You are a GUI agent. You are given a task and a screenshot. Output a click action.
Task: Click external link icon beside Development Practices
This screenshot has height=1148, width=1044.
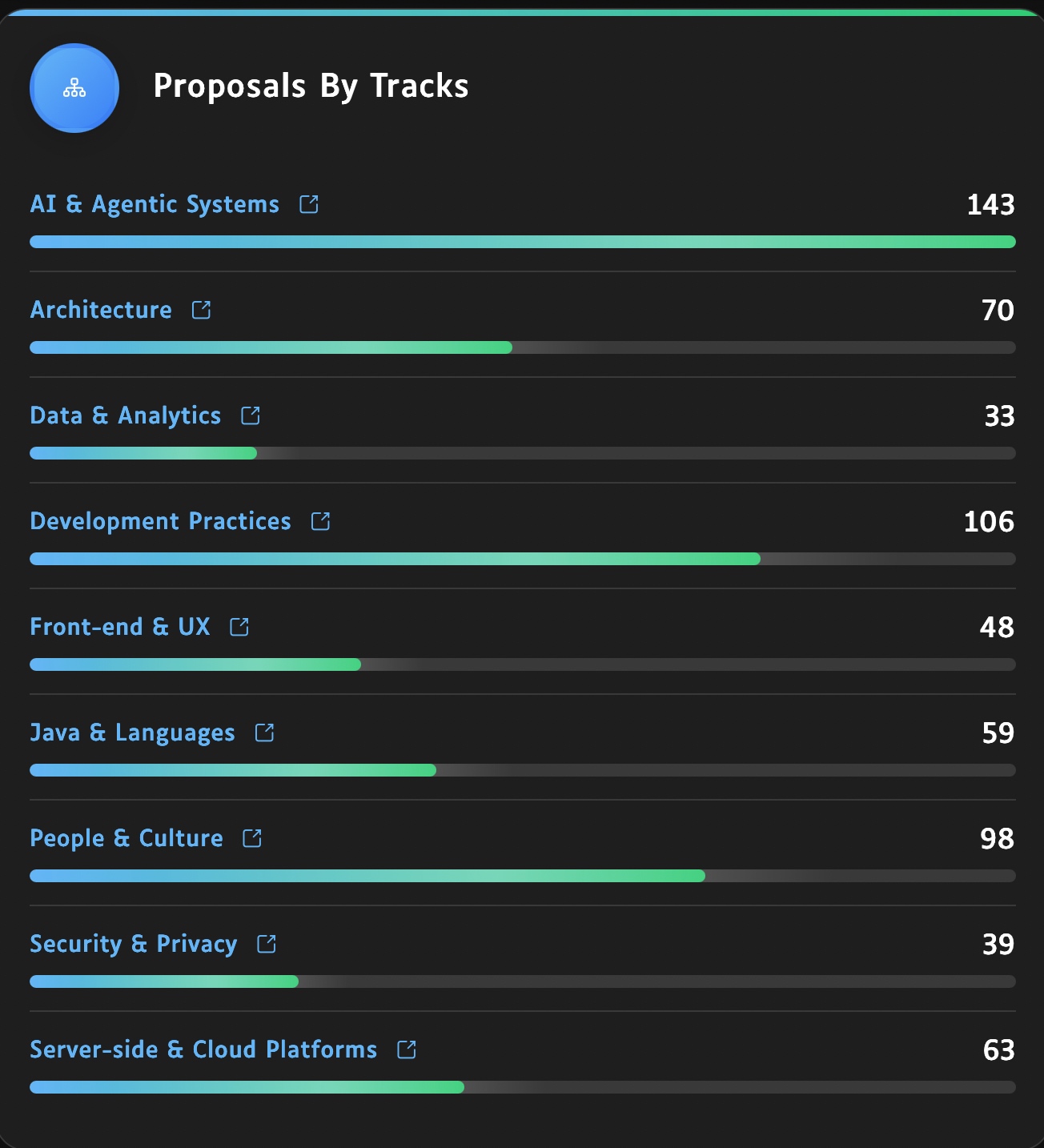tap(321, 522)
